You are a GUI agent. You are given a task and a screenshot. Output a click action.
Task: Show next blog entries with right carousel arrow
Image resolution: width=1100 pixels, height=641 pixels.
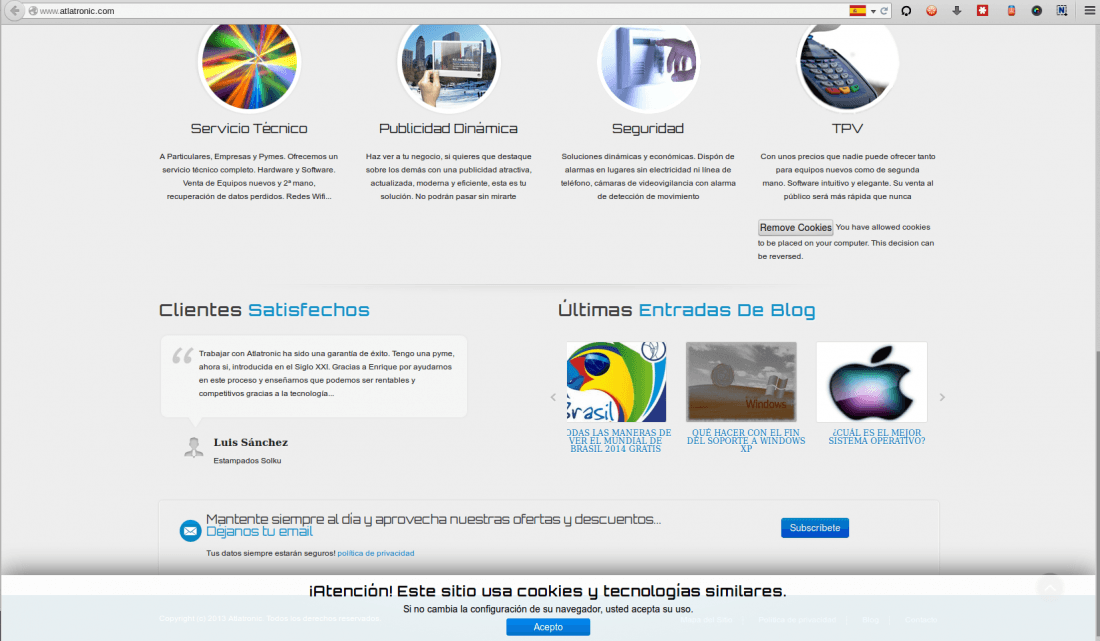(942, 397)
